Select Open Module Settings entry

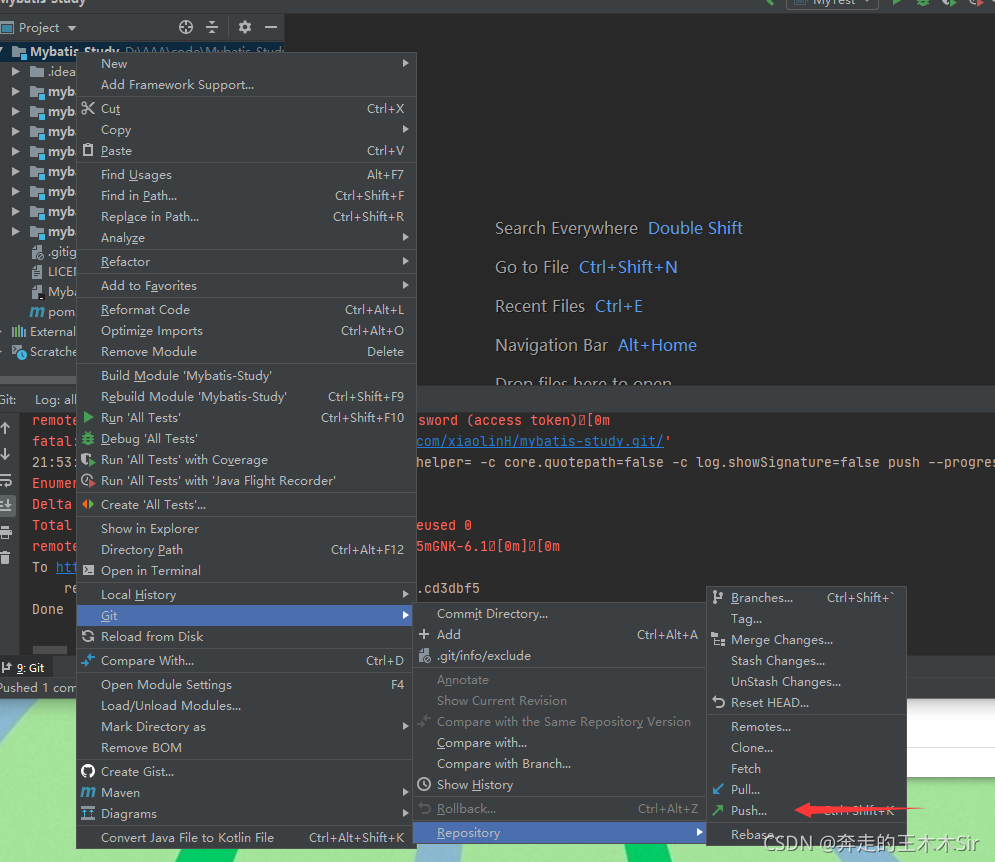[246, 684]
